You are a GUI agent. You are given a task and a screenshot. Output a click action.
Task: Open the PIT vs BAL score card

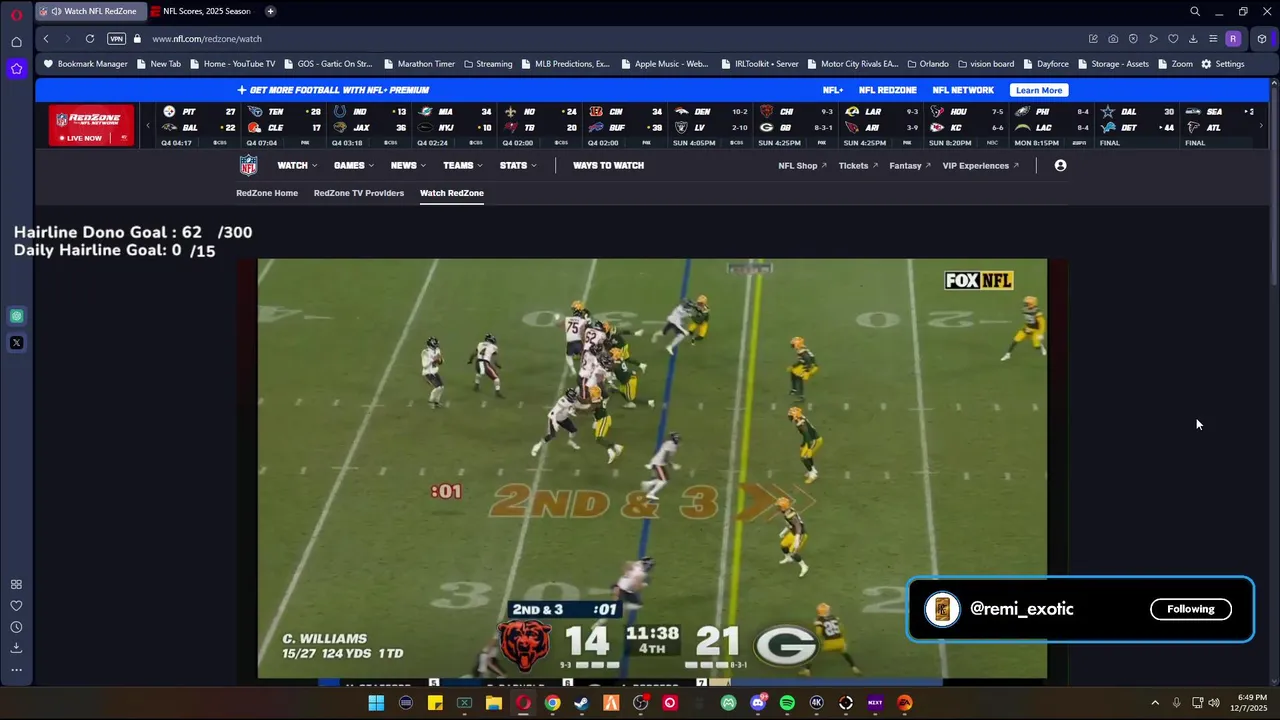pyautogui.click(x=199, y=126)
